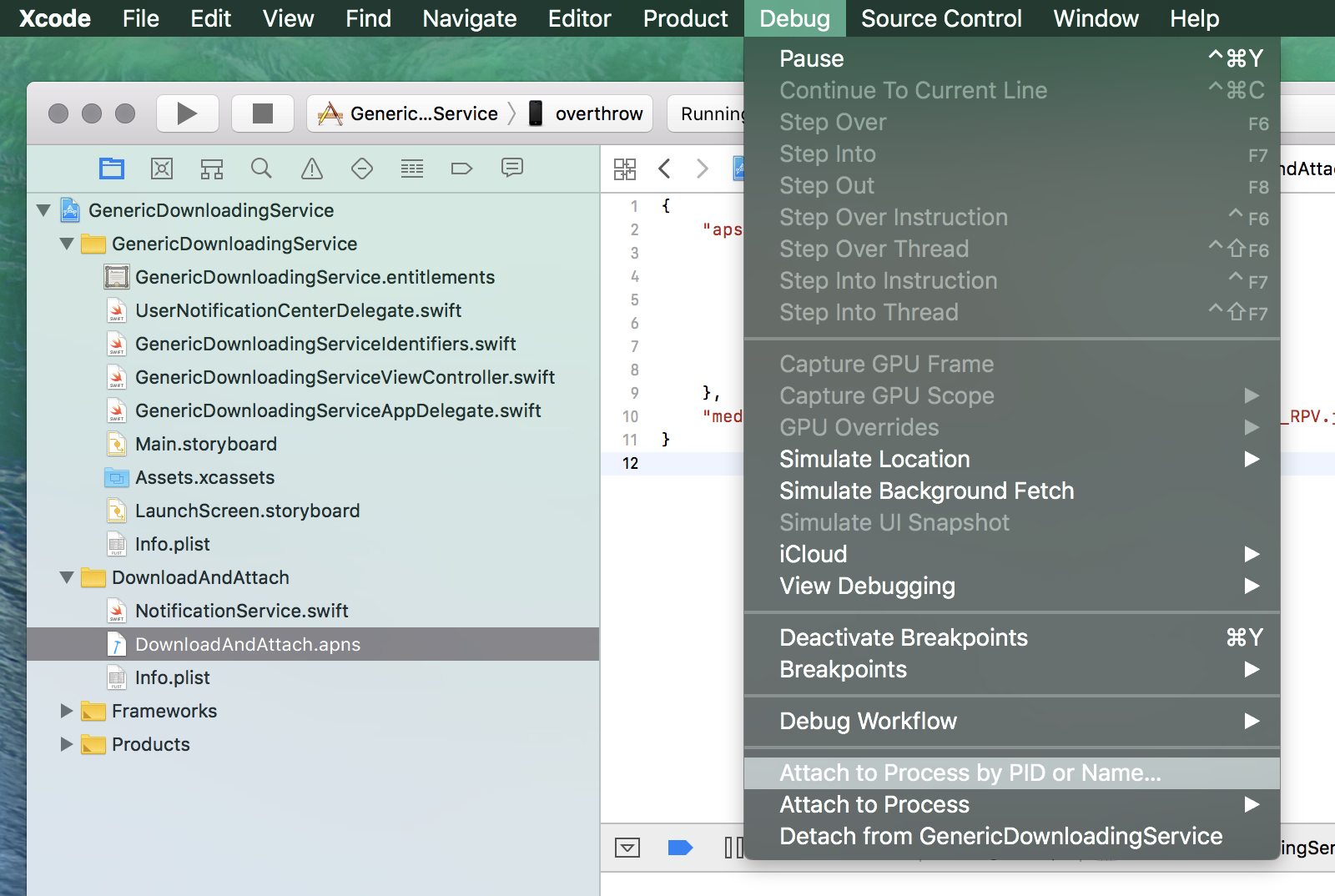Select the overthrow device destination

[586, 113]
